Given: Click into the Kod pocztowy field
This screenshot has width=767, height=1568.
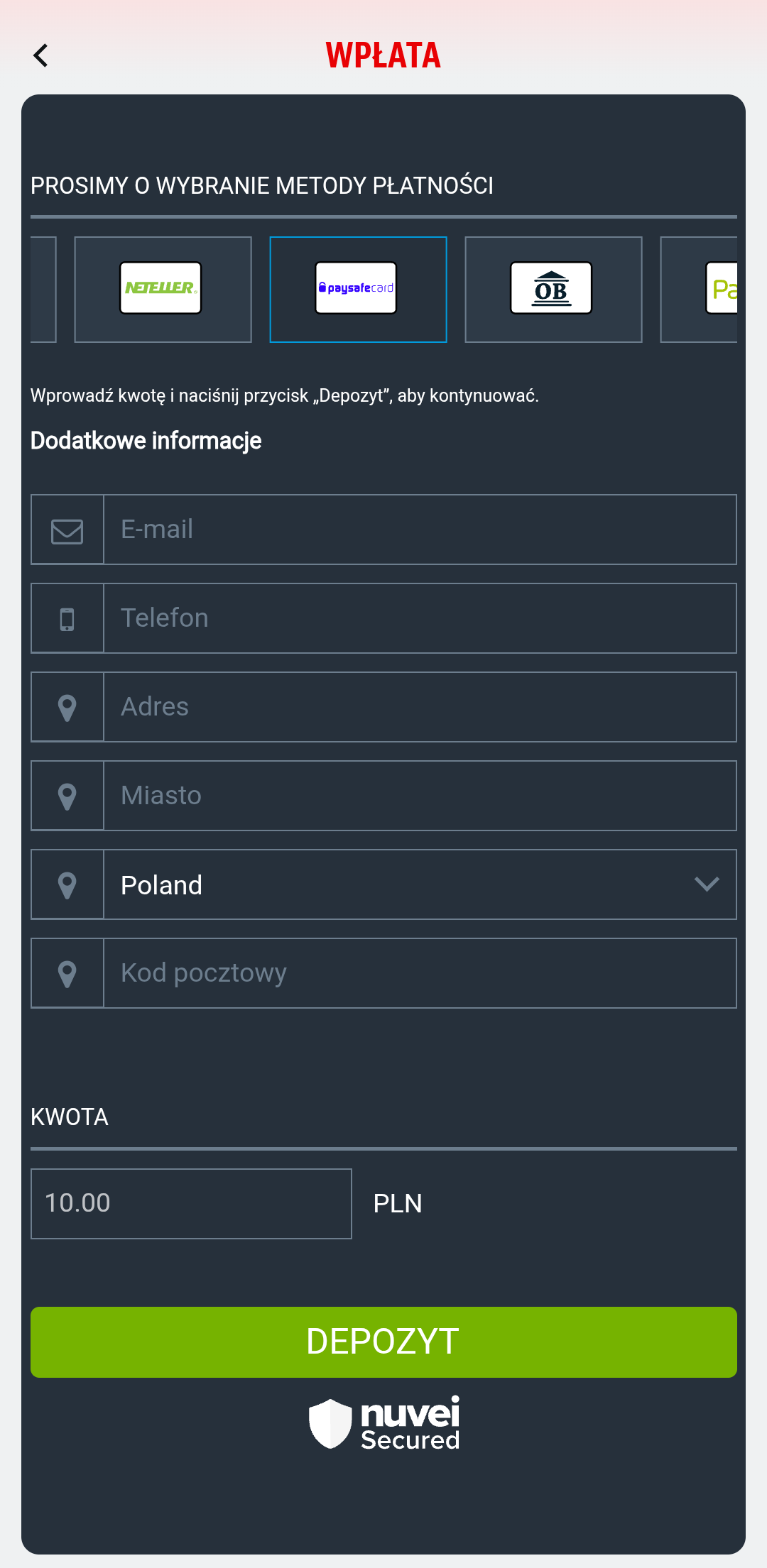Looking at the screenshot, I should (420, 973).
